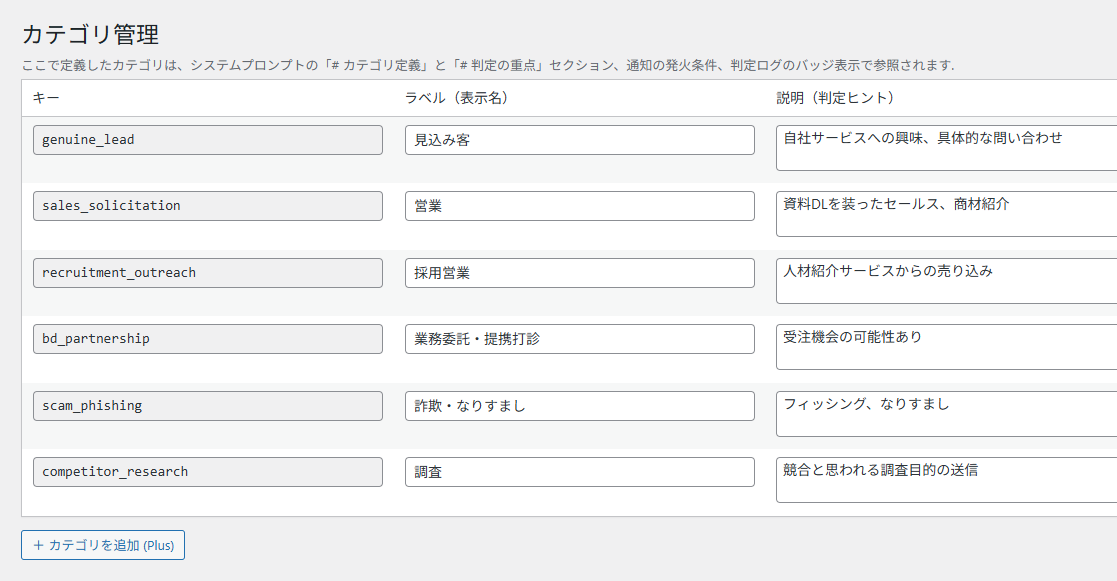The image size is (1117, 581).
Task: Edit description 自社サービスへの興味、具体的な問い合わせ
Action: (x=947, y=148)
